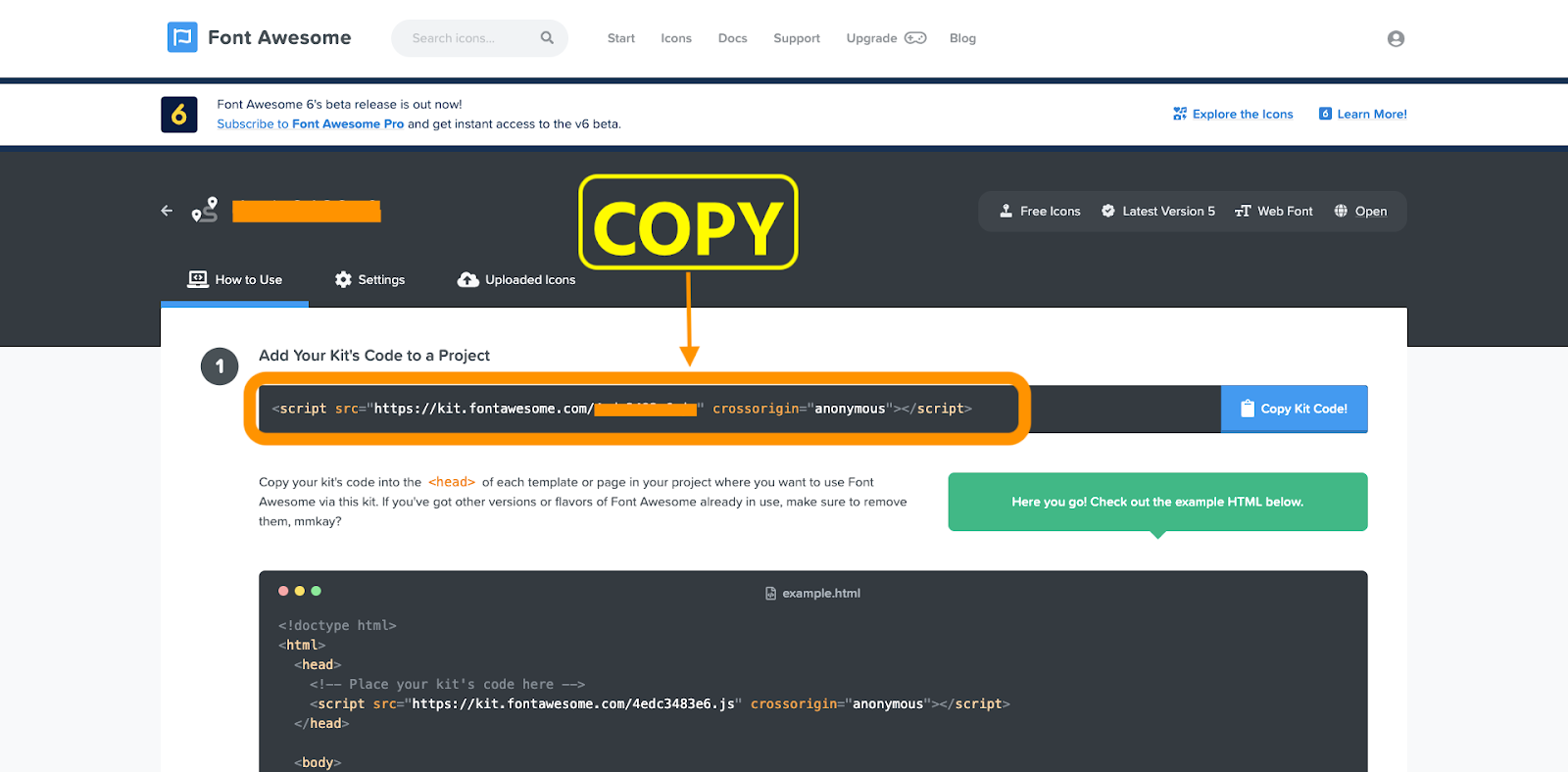Screen dimensions: 1568x772
Task: Click the Settings gear icon
Action: pyautogui.click(x=343, y=279)
